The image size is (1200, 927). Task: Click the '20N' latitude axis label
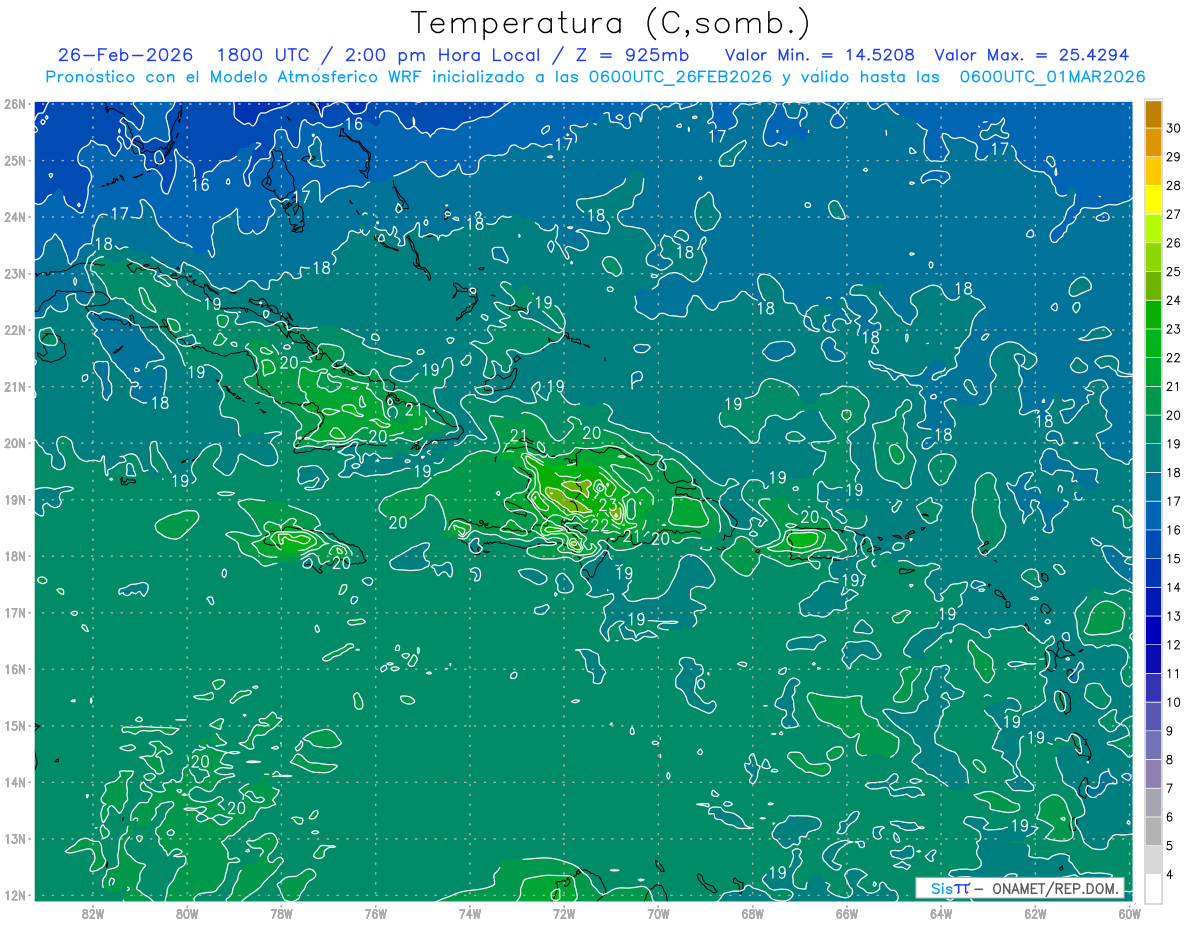pyautogui.click(x=14, y=443)
